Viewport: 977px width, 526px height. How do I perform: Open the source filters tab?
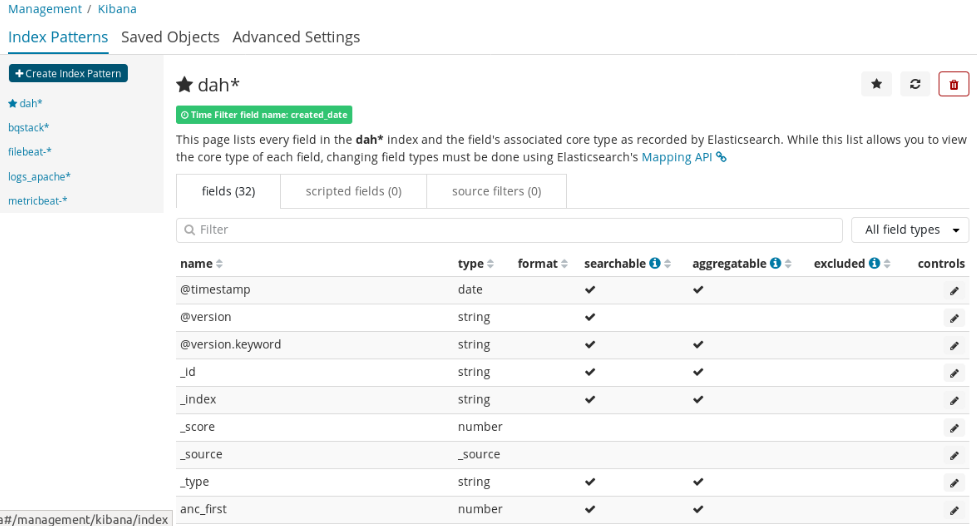point(496,191)
